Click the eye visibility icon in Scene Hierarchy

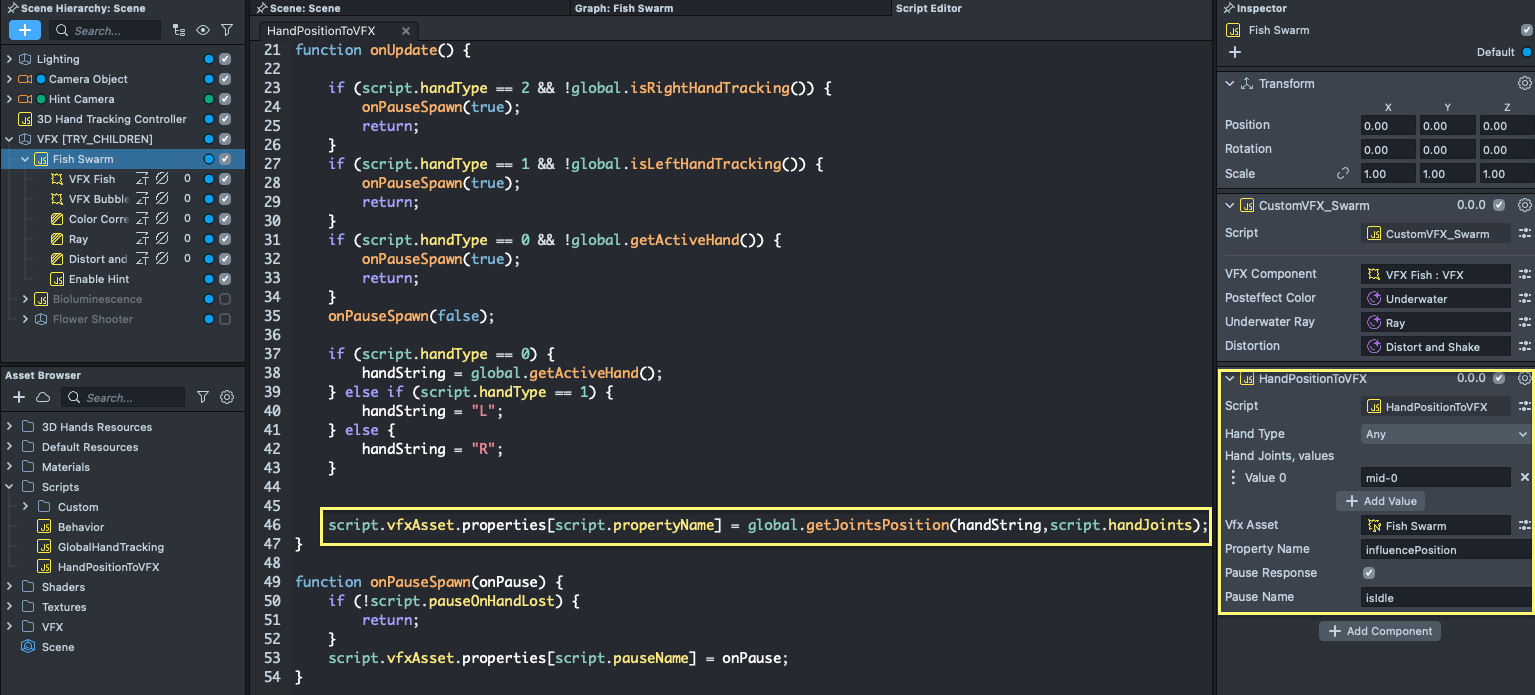[x=203, y=30]
